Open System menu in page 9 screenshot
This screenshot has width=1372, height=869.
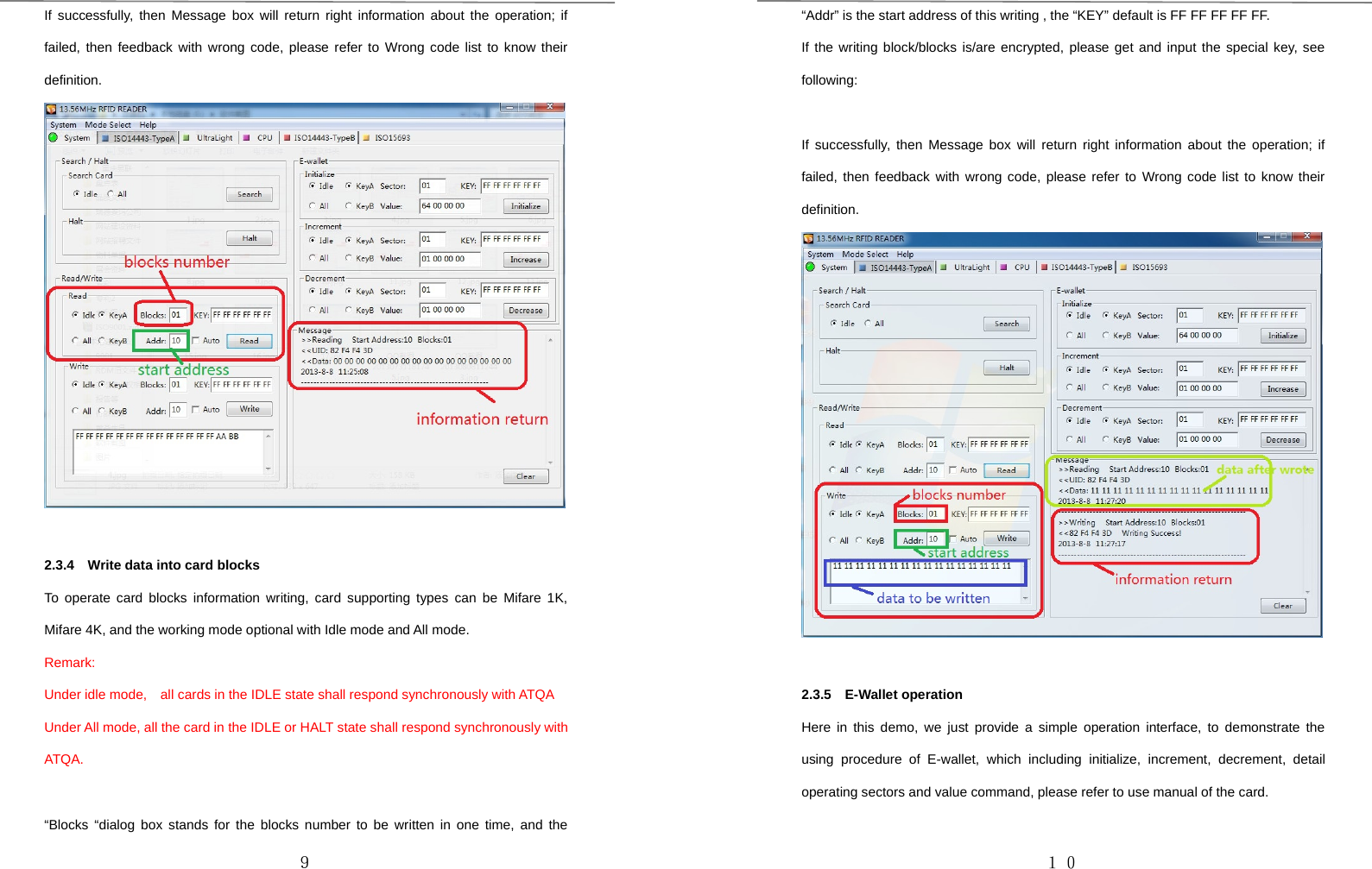coord(63,125)
